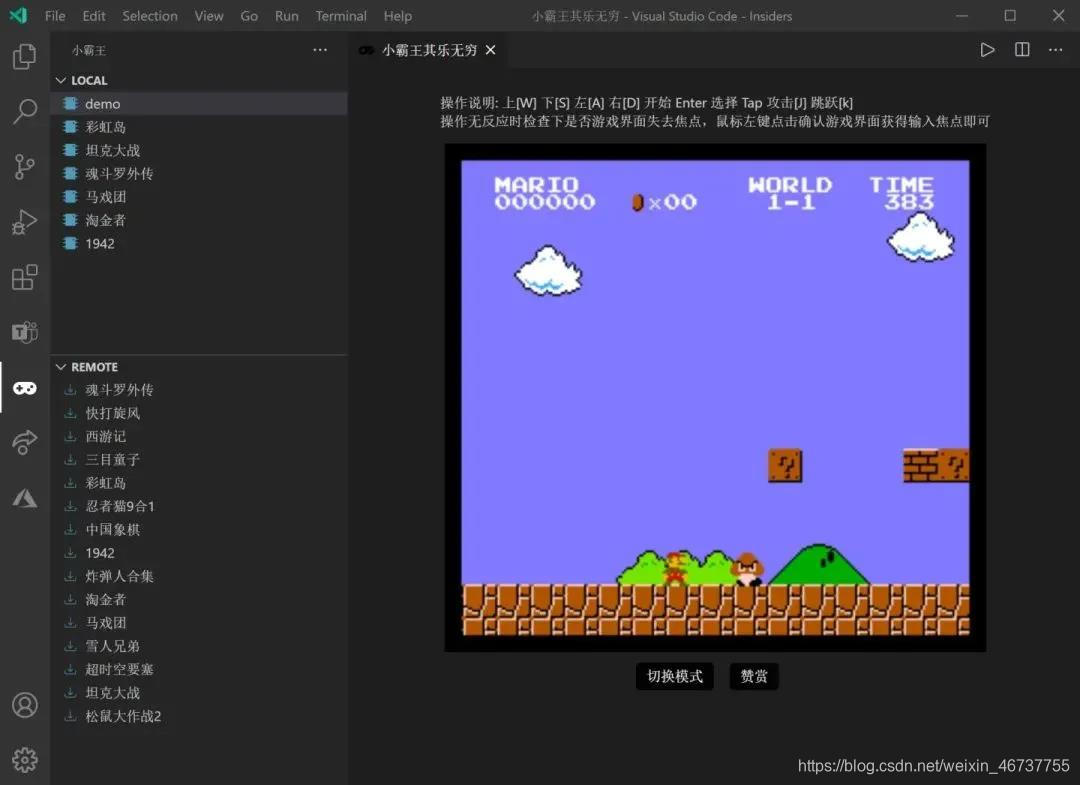Viewport: 1080px width, 785px height.
Task: Open the Search view icon
Action: point(25,111)
